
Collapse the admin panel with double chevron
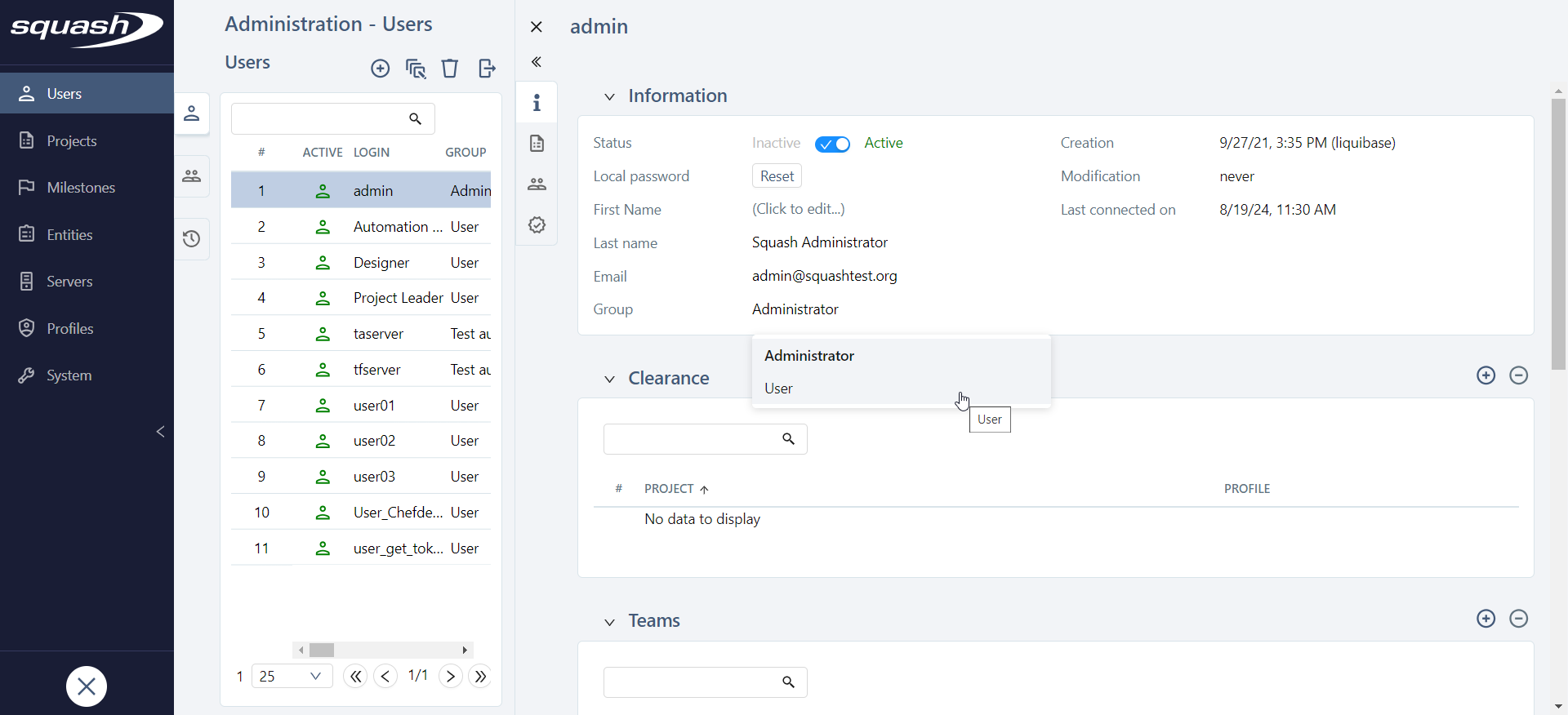tap(537, 62)
